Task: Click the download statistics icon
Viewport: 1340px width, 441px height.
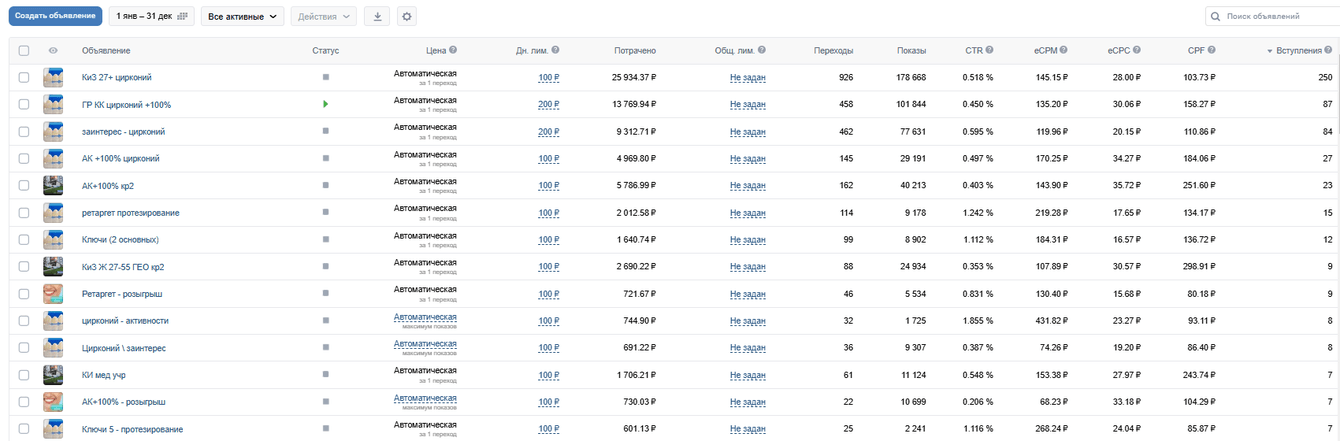Action: 377,17
